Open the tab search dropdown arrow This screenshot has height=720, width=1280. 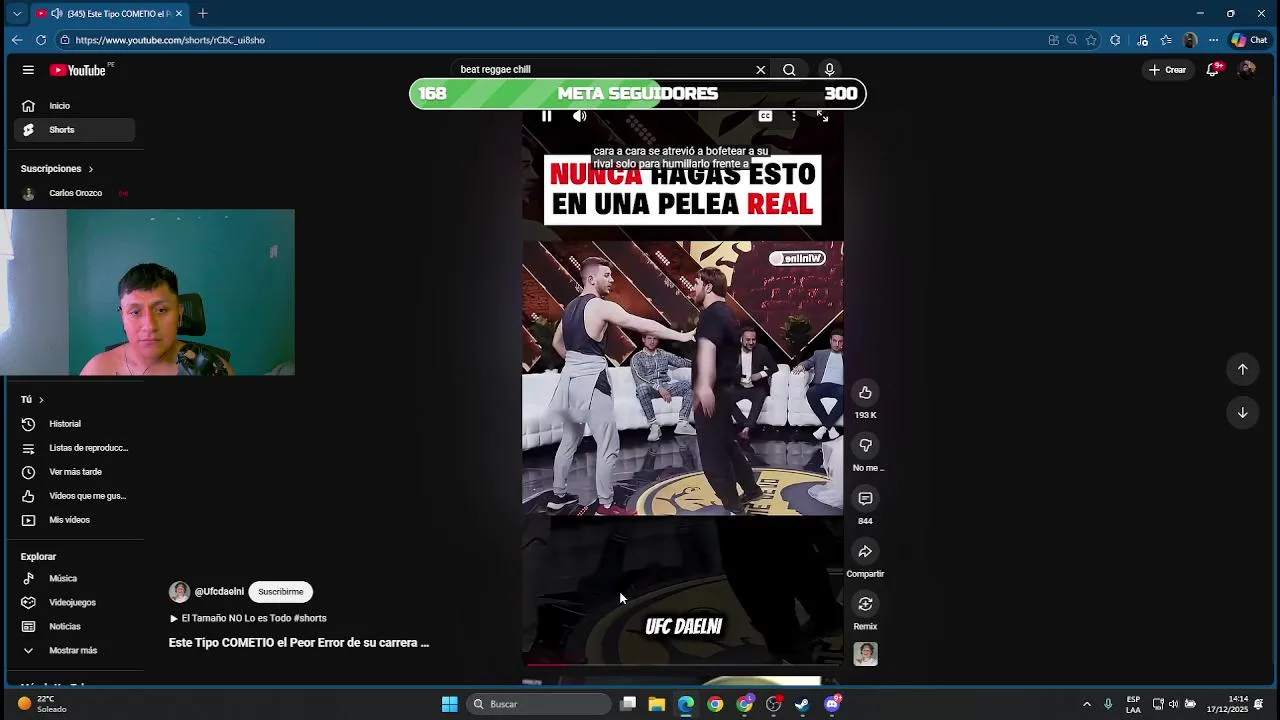point(17,13)
